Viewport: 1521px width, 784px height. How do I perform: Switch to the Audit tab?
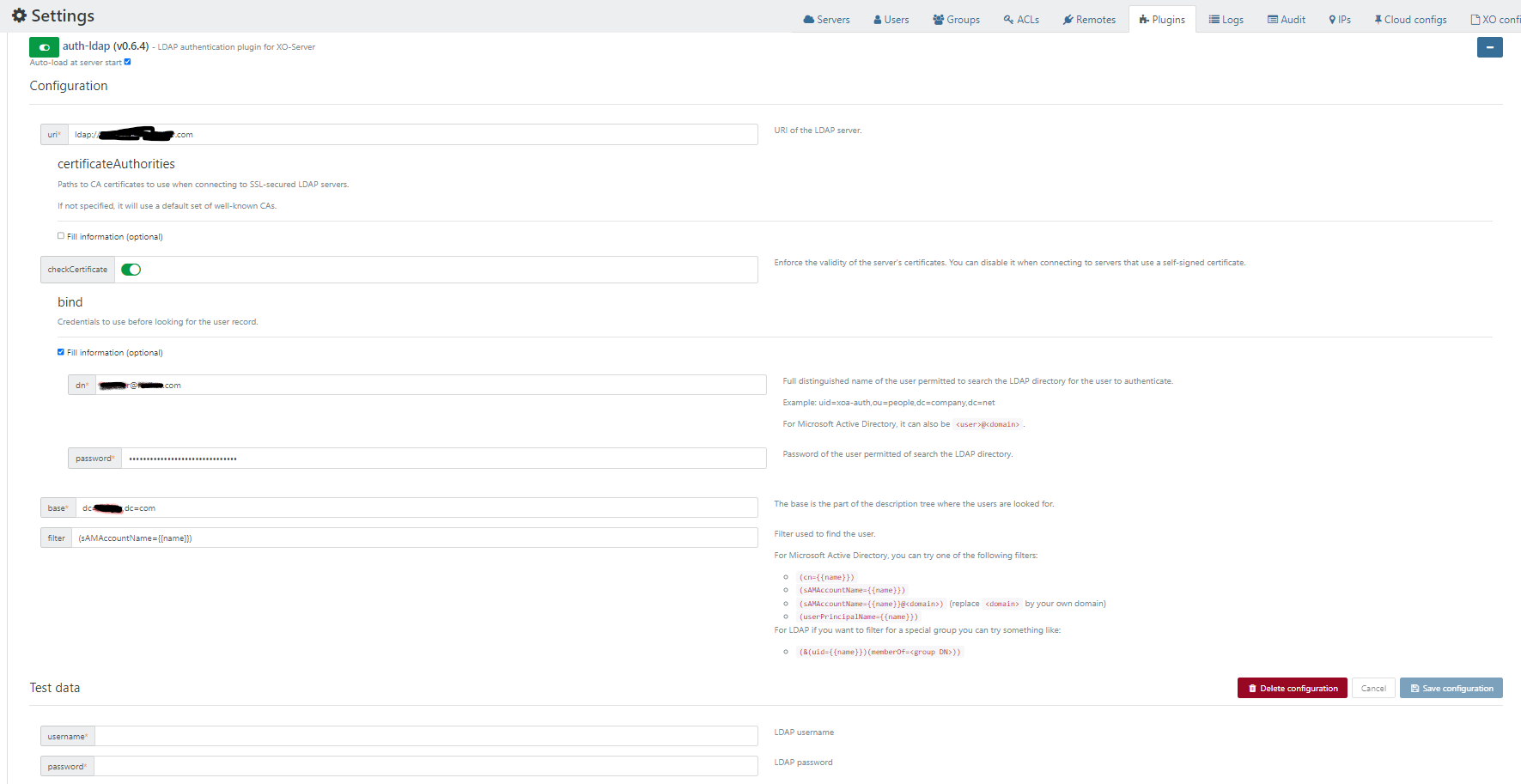(1287, 20)
